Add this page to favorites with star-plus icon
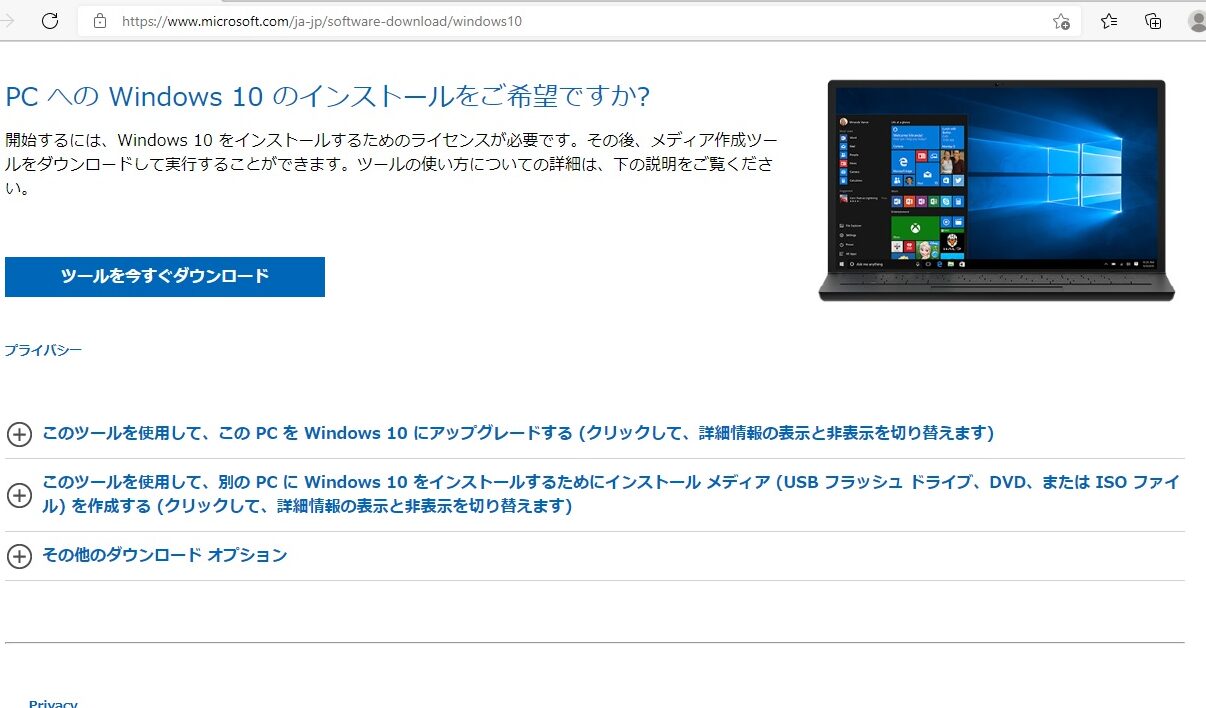 1061,21
